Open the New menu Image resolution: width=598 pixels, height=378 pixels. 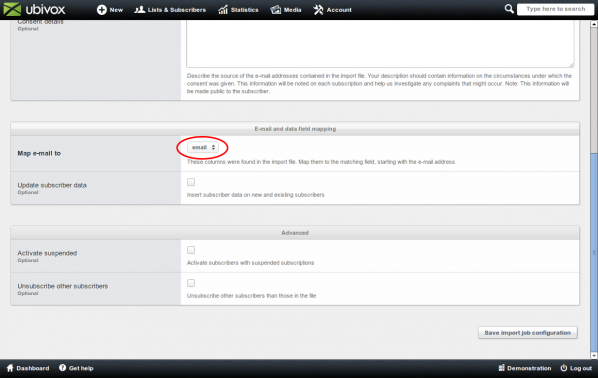110,10
